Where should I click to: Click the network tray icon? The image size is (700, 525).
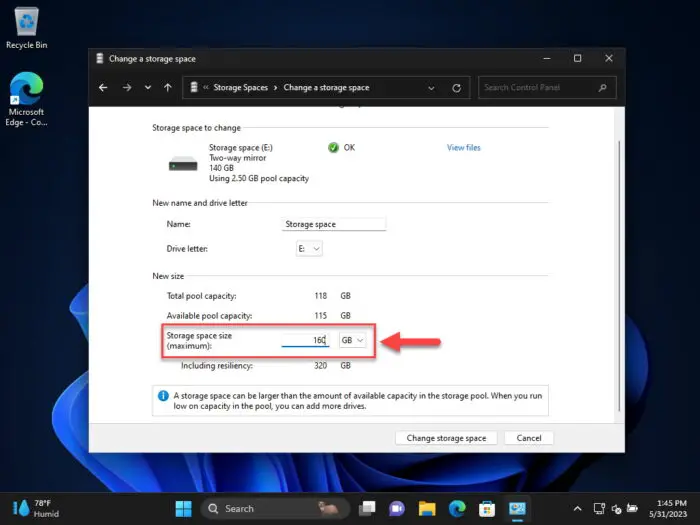click(x=599, y=508)
